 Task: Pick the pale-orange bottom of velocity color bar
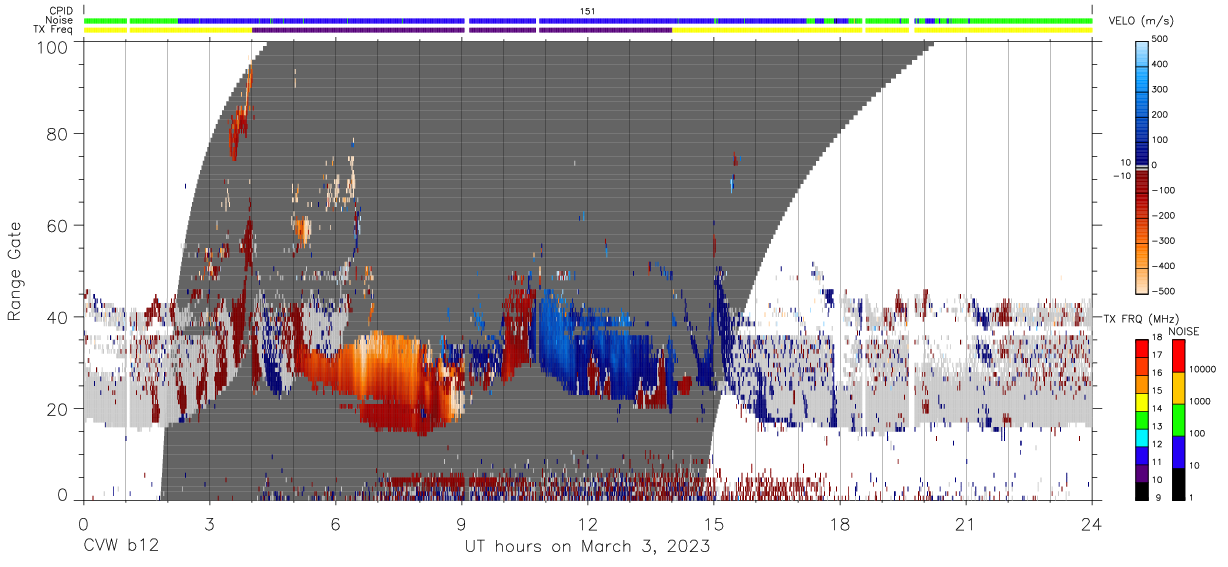1142,282
